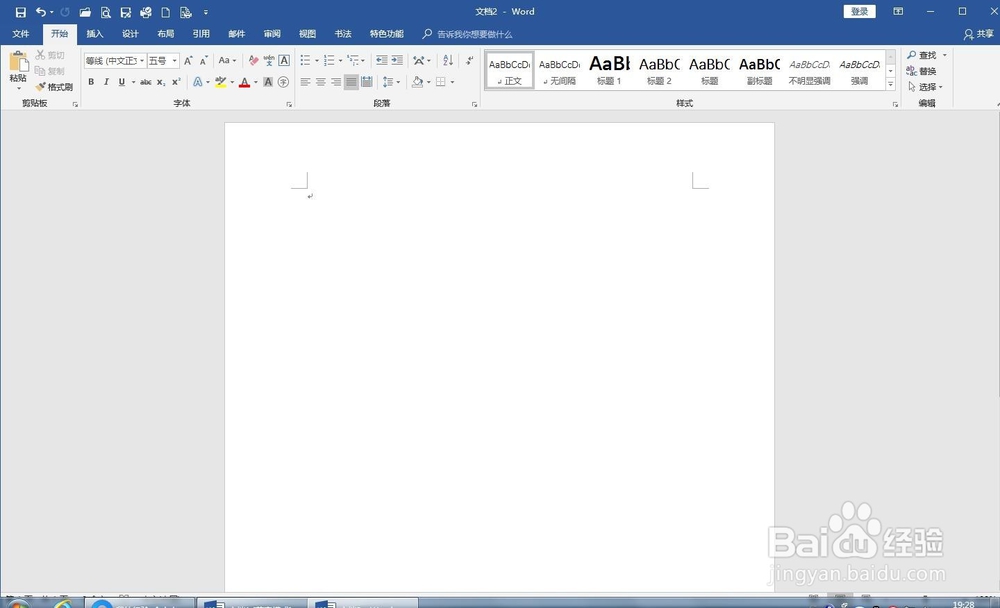Create a new blank document icon
The height and width of the screenshot is (608, 1000).
pyautogui.click(x=165, y=12)
